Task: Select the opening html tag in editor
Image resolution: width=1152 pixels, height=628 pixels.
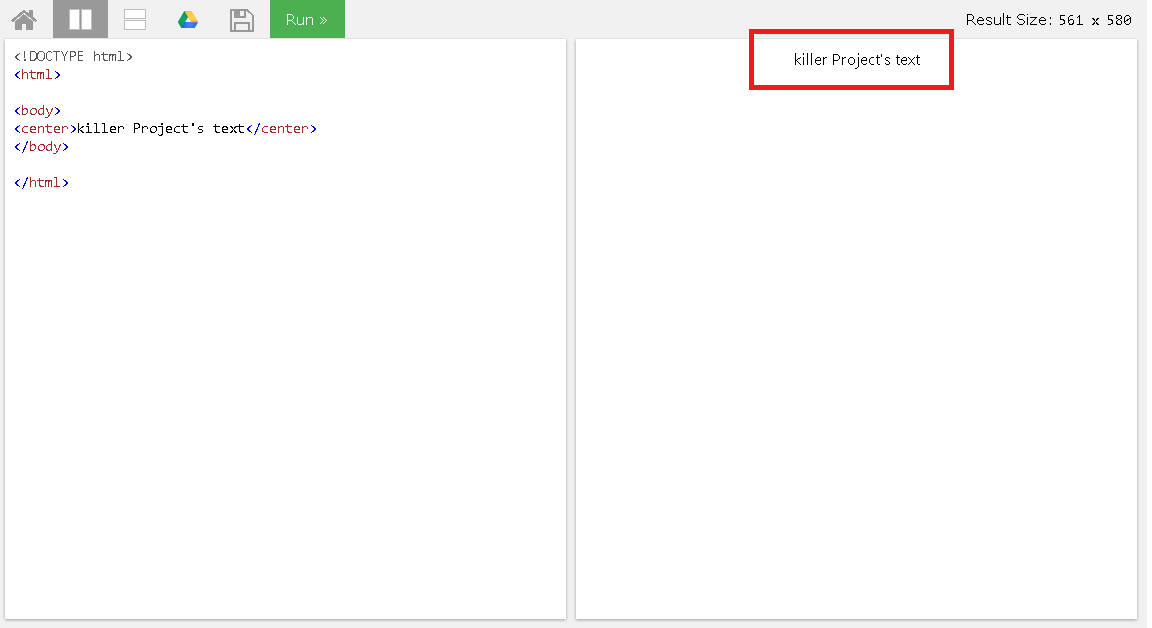Action: tap(37, 75)
